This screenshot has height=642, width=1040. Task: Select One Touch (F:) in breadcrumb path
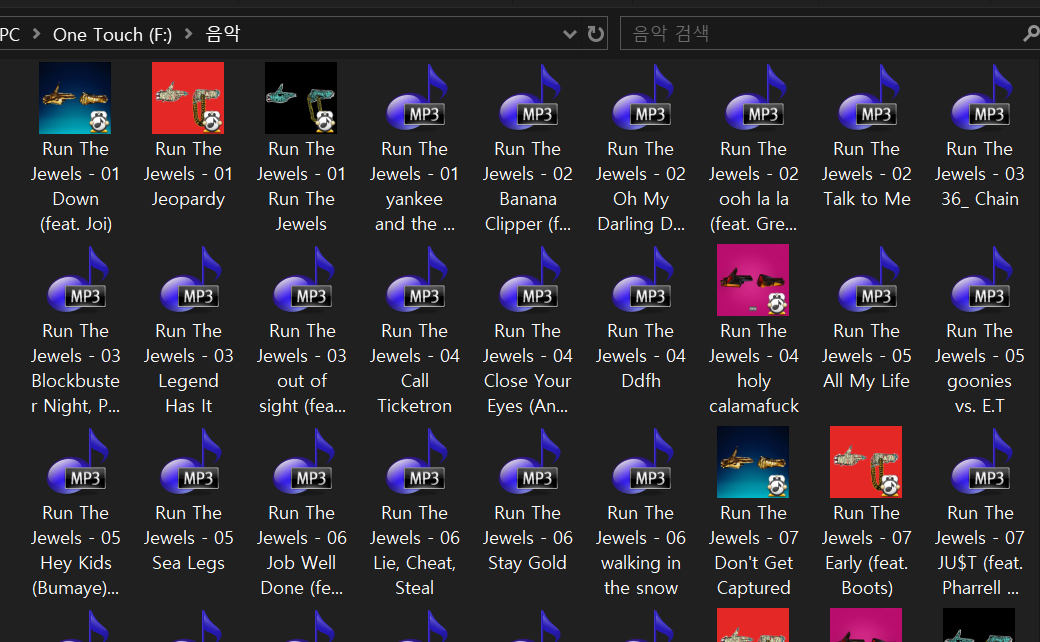click(x=112, y=34)
